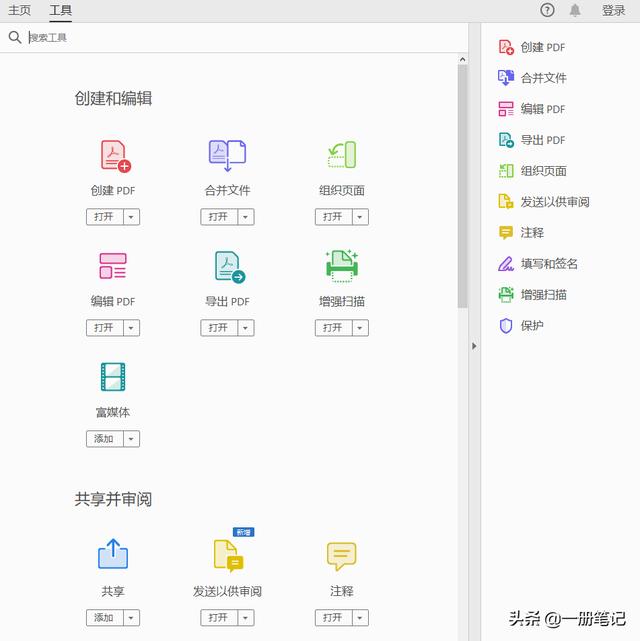Switch to the 工具 tab

60,10
